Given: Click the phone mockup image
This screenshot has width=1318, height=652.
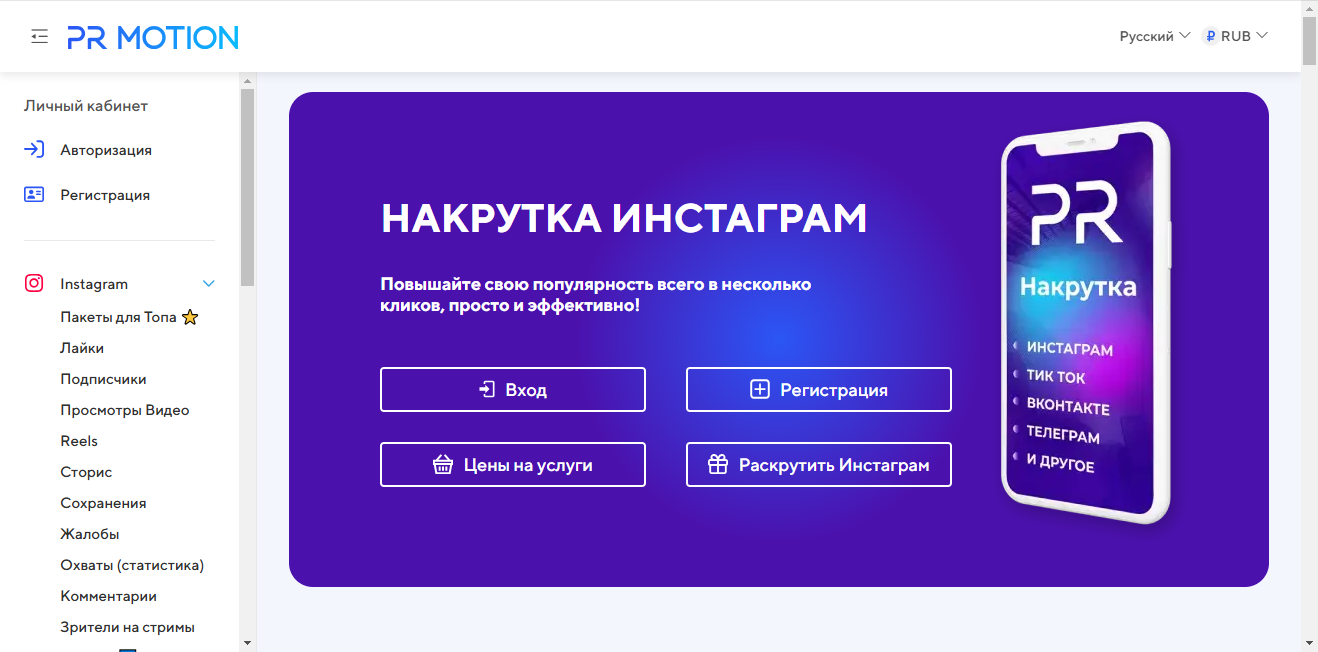Looking at the screenshot, I should point(1086,323).
